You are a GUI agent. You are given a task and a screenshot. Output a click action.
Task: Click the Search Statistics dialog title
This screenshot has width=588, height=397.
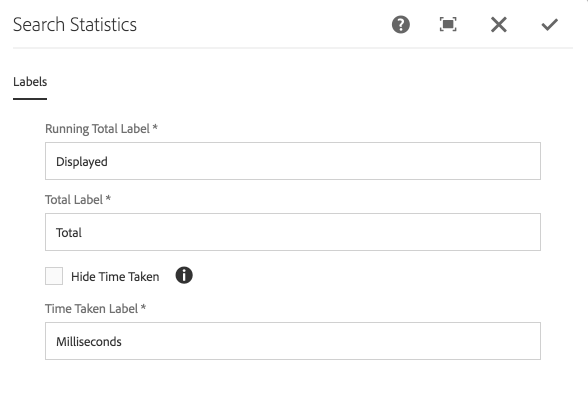point(75,25)
